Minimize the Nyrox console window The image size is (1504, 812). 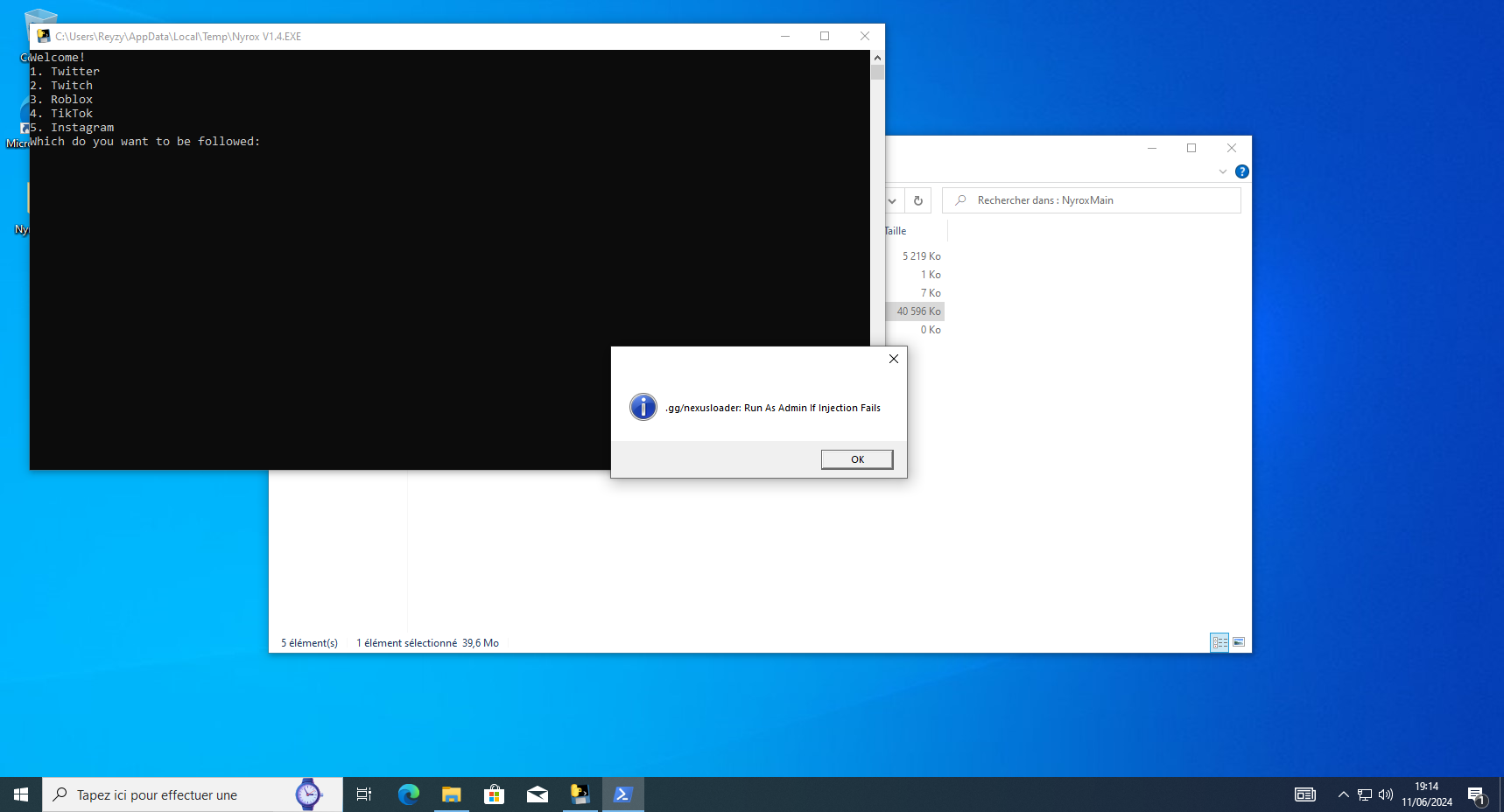785,36
